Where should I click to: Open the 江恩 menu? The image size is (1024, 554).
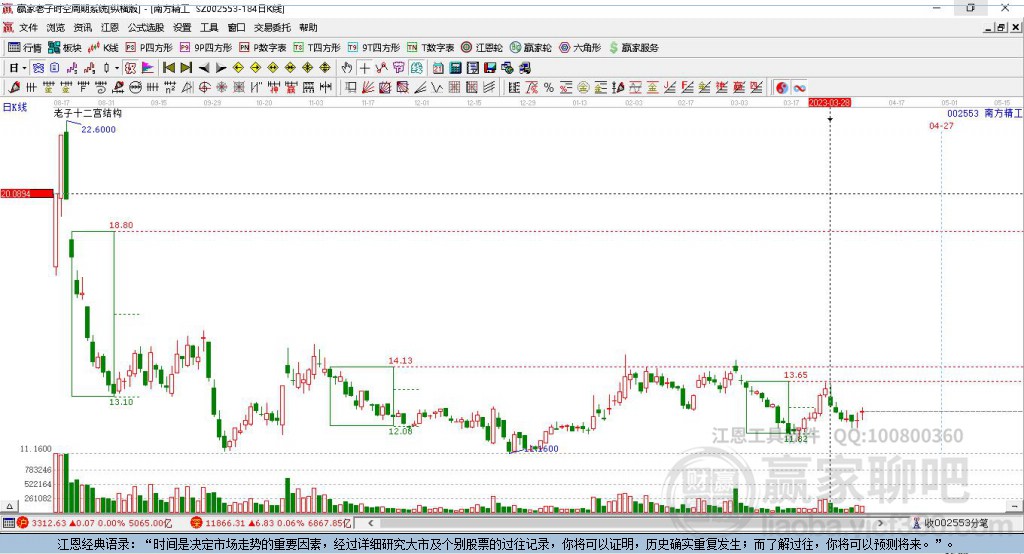pyautogui.click(x=110, y=27)
